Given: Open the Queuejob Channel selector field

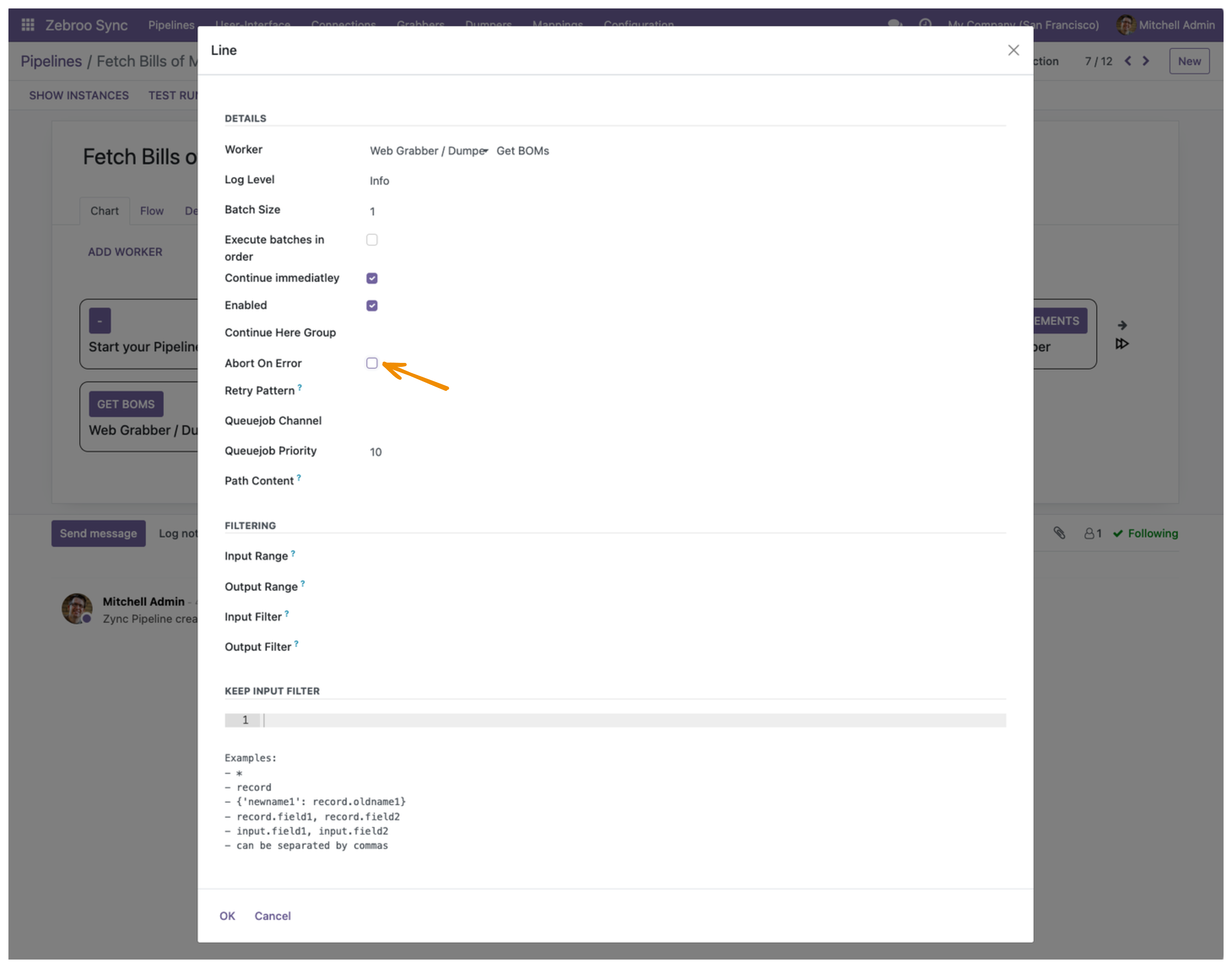Looking at the screenshot, I should point(687,421).
